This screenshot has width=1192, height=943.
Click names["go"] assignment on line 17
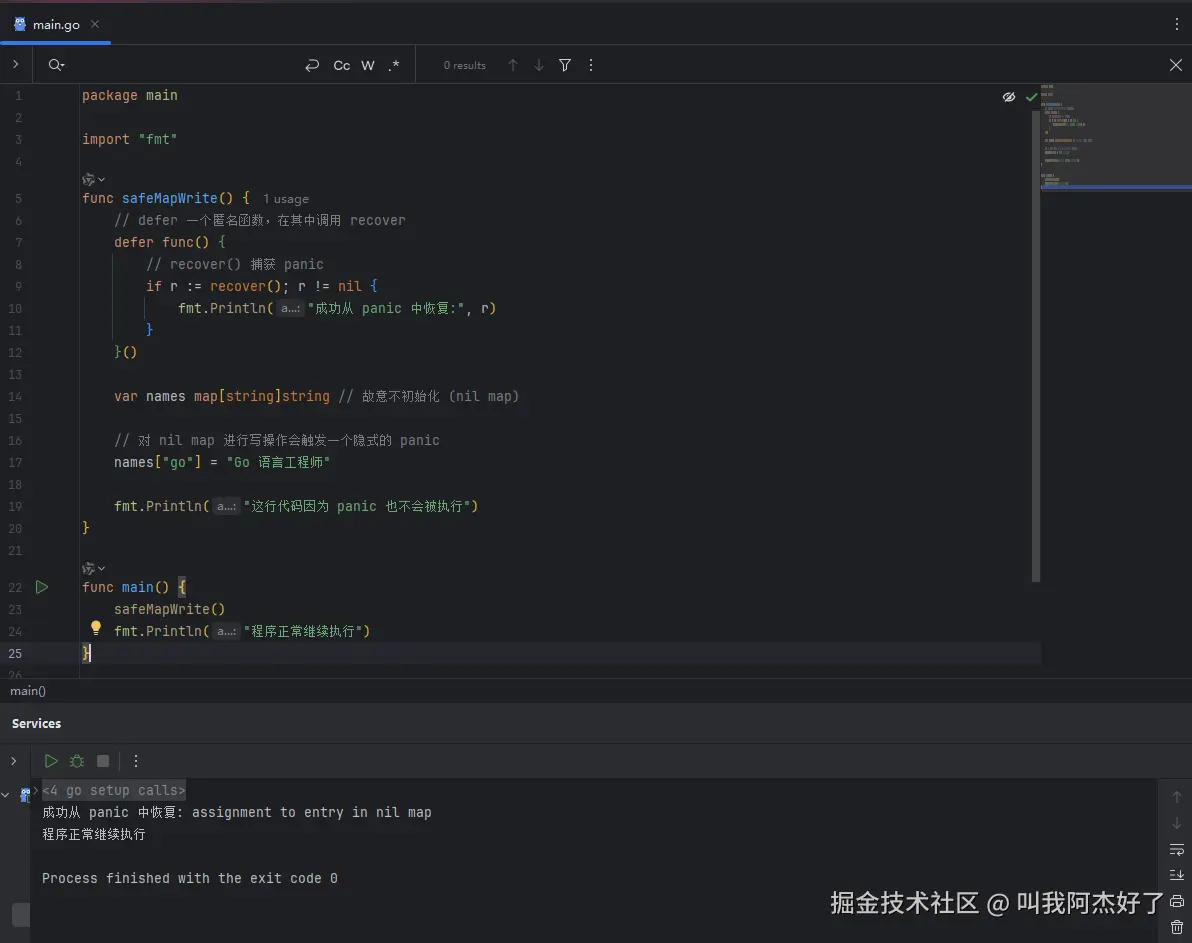(x=222, y=462)
